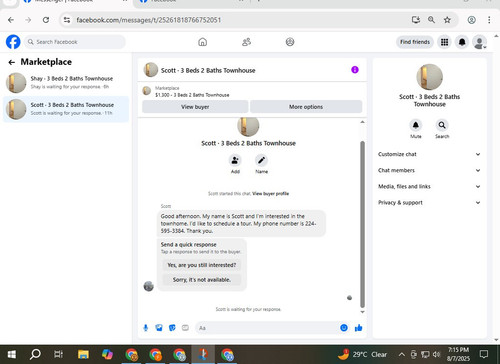Click the Facebook logo
The image size is (500, 364).
point(13,42)
